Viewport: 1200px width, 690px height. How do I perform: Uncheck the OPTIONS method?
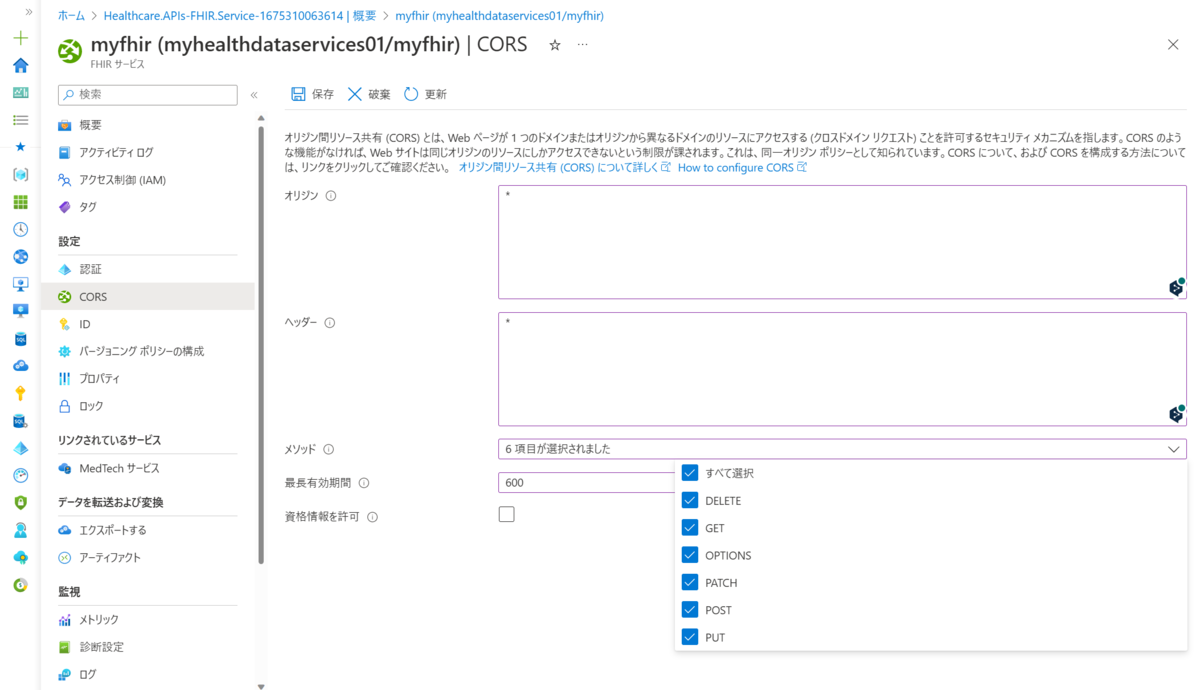click(689, 555)
